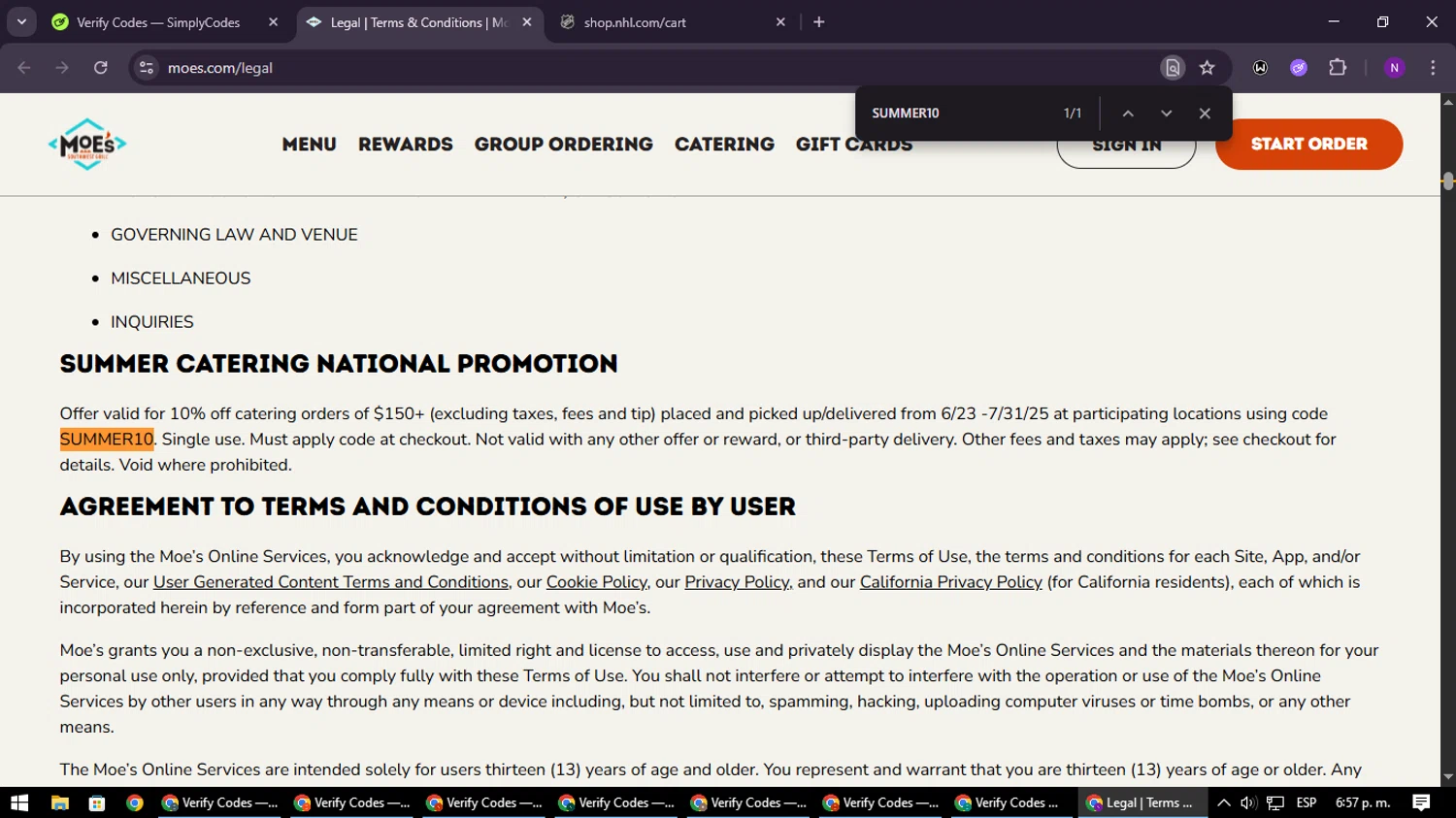Jump to next find result

[x=1166, y=114]
